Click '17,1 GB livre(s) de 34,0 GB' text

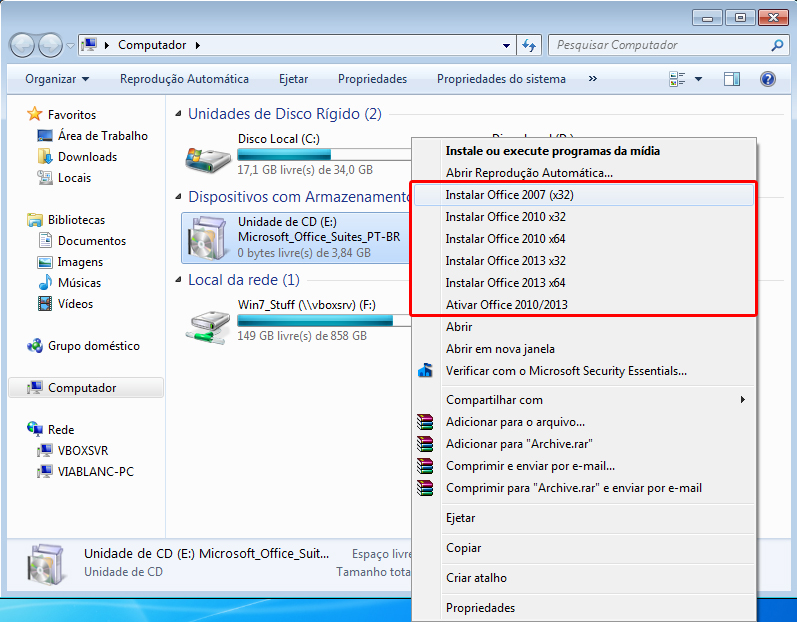[305, 170]
